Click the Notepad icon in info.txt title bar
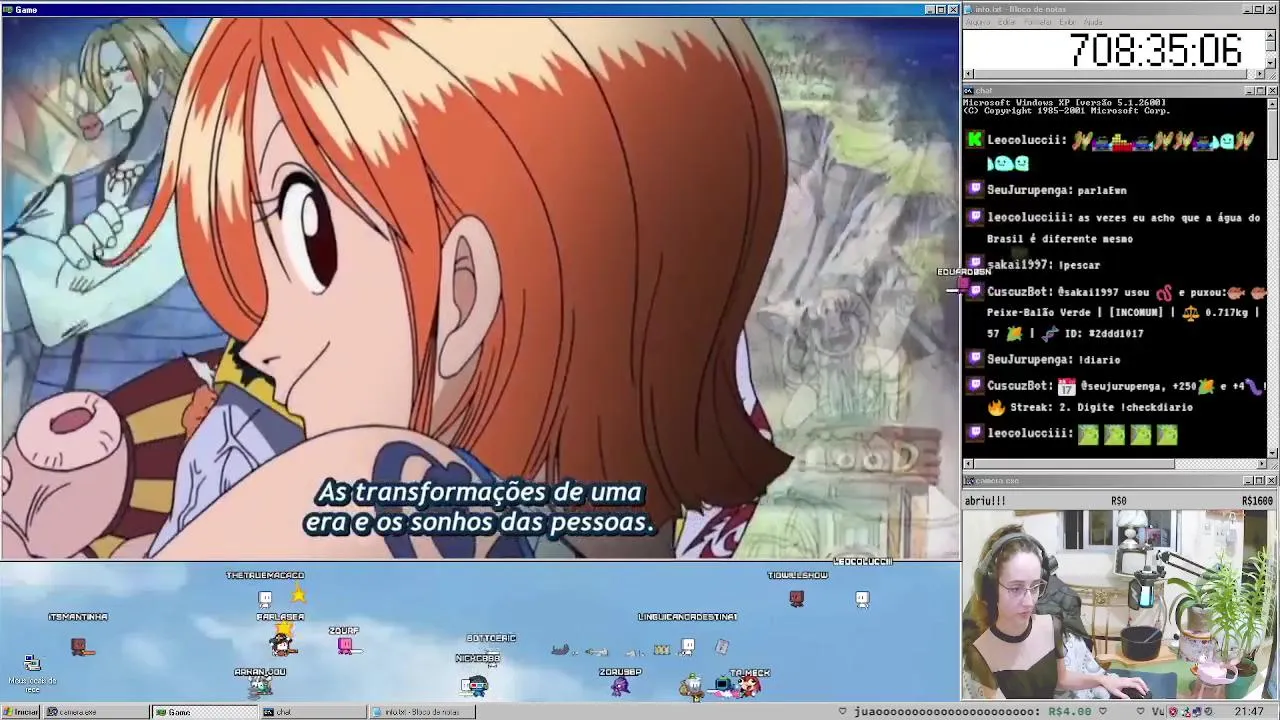 969,9
